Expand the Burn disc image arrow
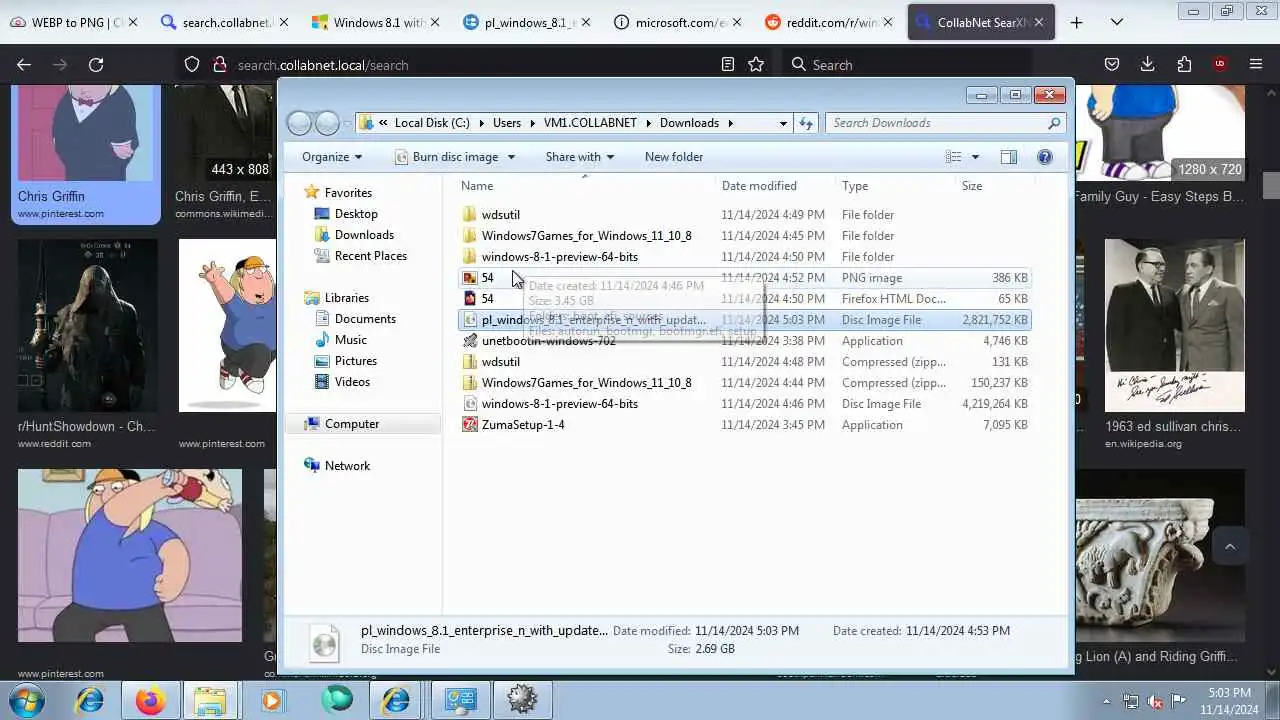This screenshot has width=1280, height=720. 511,157
